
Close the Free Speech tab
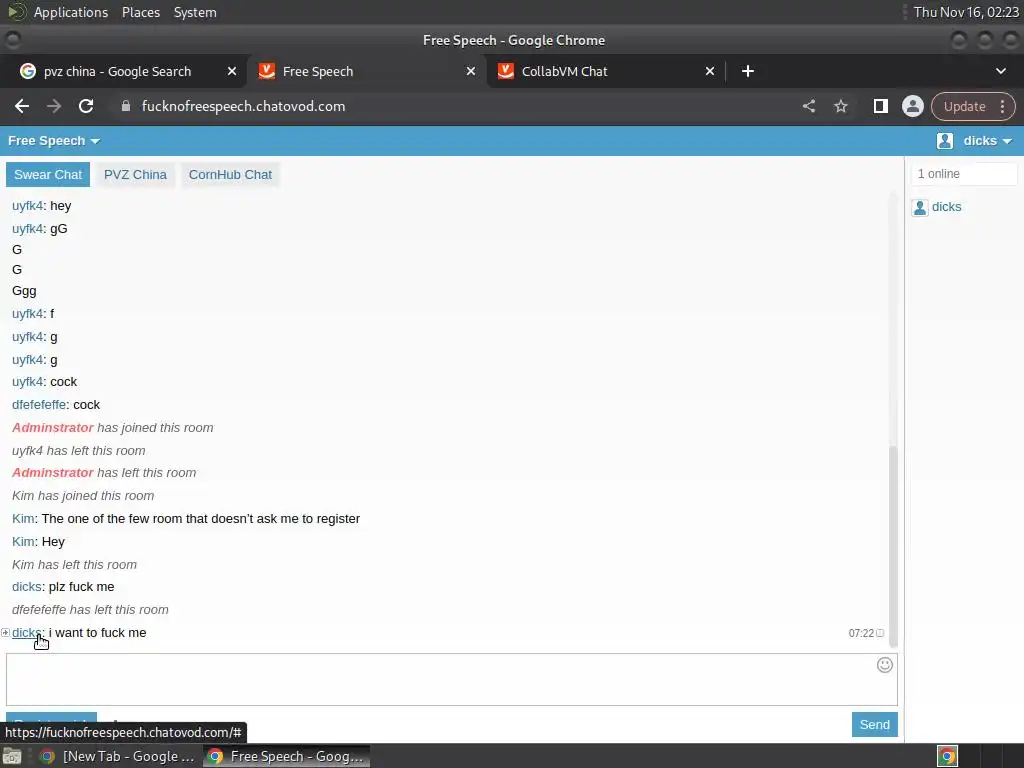(471, 71)
